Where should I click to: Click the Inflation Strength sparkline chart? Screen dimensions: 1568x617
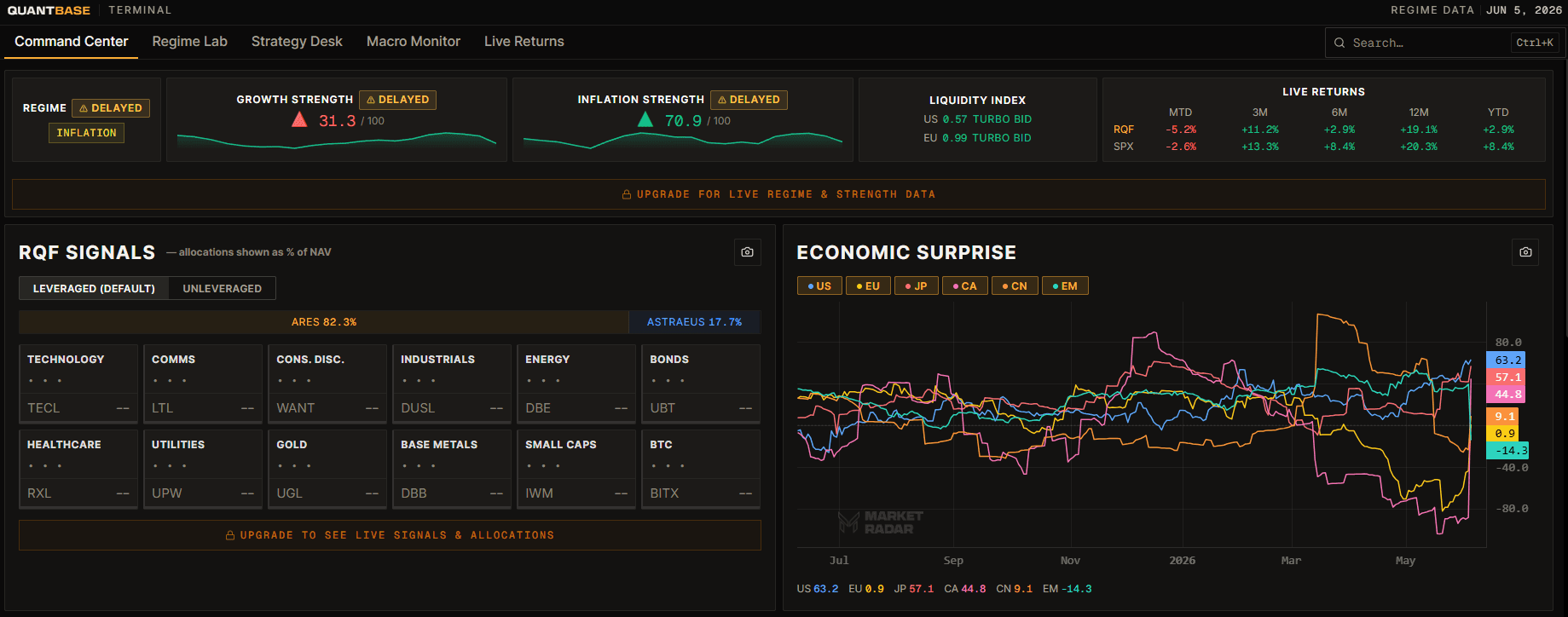point(683,140)
